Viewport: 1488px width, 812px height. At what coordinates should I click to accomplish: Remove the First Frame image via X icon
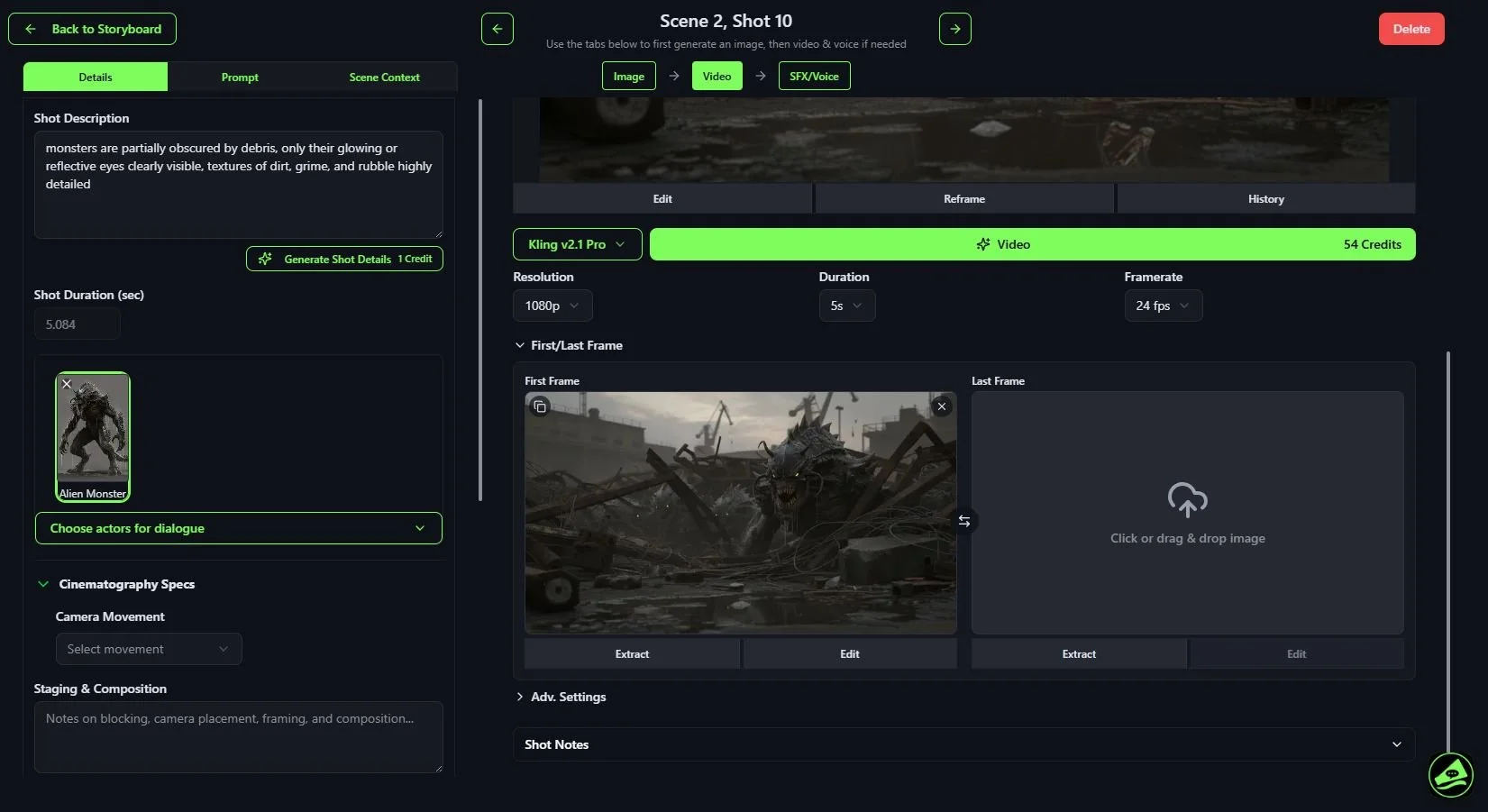[941, 406]
